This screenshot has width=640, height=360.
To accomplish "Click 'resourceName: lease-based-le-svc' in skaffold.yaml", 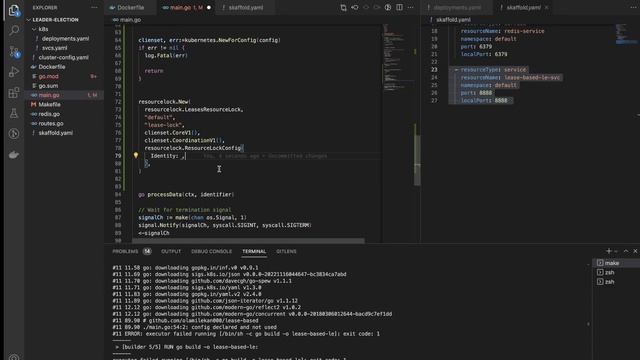I will [510, 78].
